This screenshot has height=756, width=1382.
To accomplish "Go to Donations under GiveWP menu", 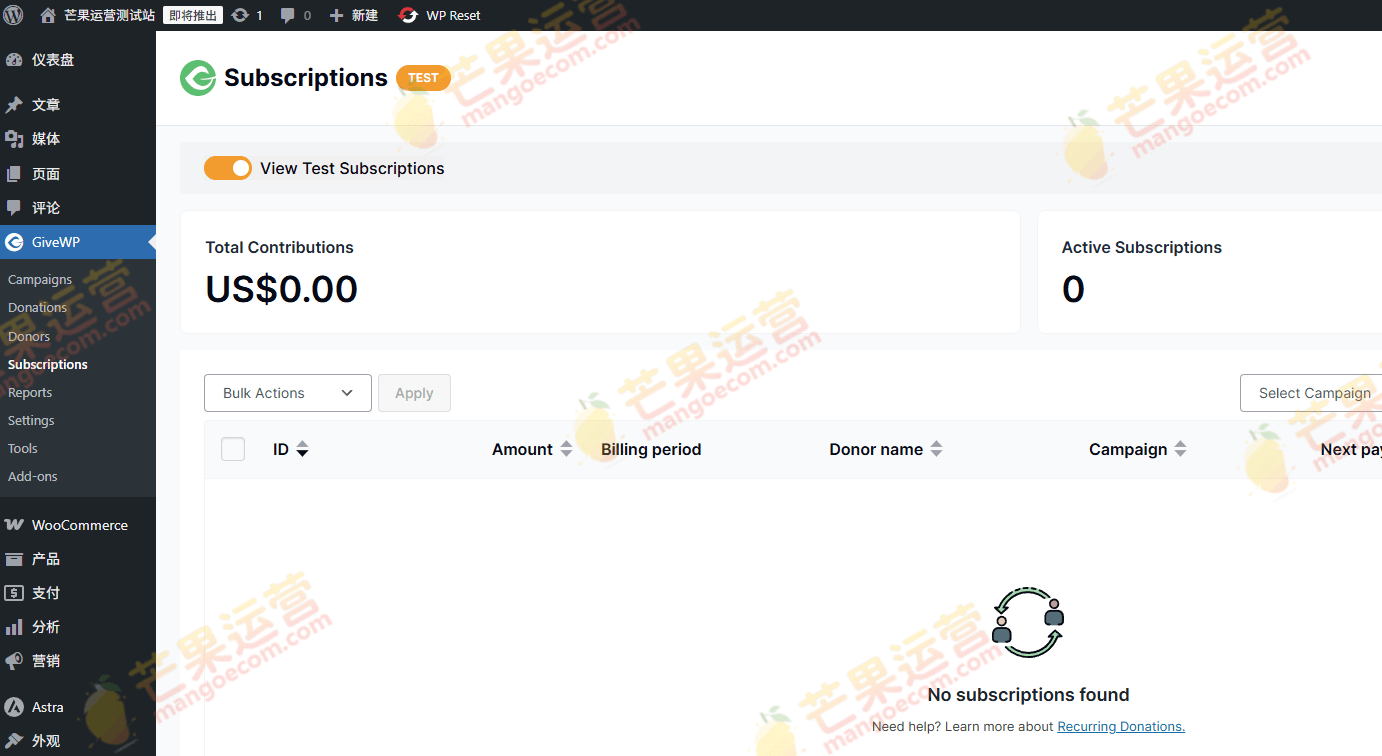I will tap(37, 307).
